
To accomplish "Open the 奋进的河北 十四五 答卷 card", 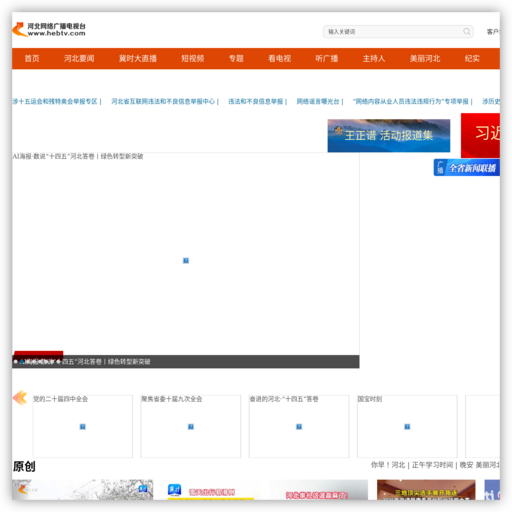I will tap(299, 426).
